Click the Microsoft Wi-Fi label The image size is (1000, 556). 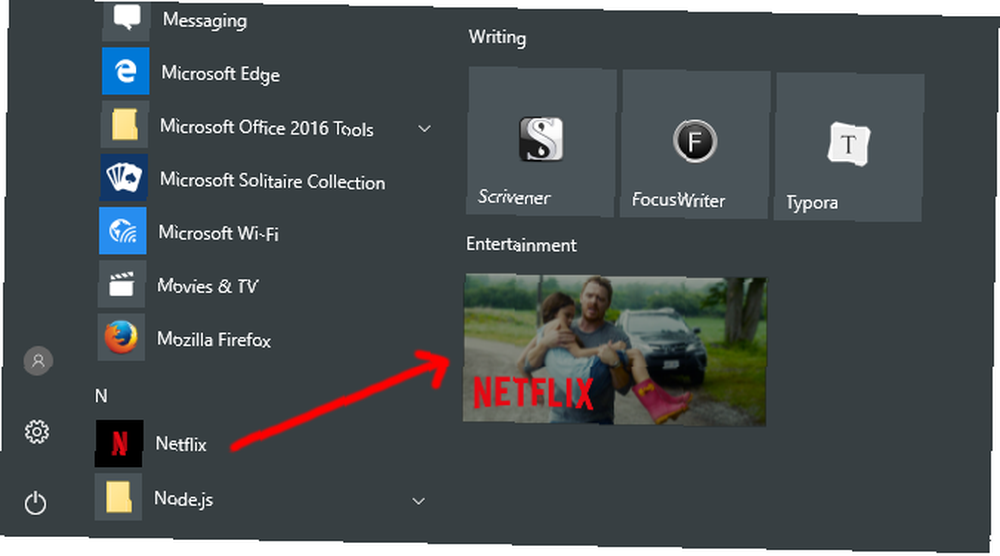click(219, 233)
